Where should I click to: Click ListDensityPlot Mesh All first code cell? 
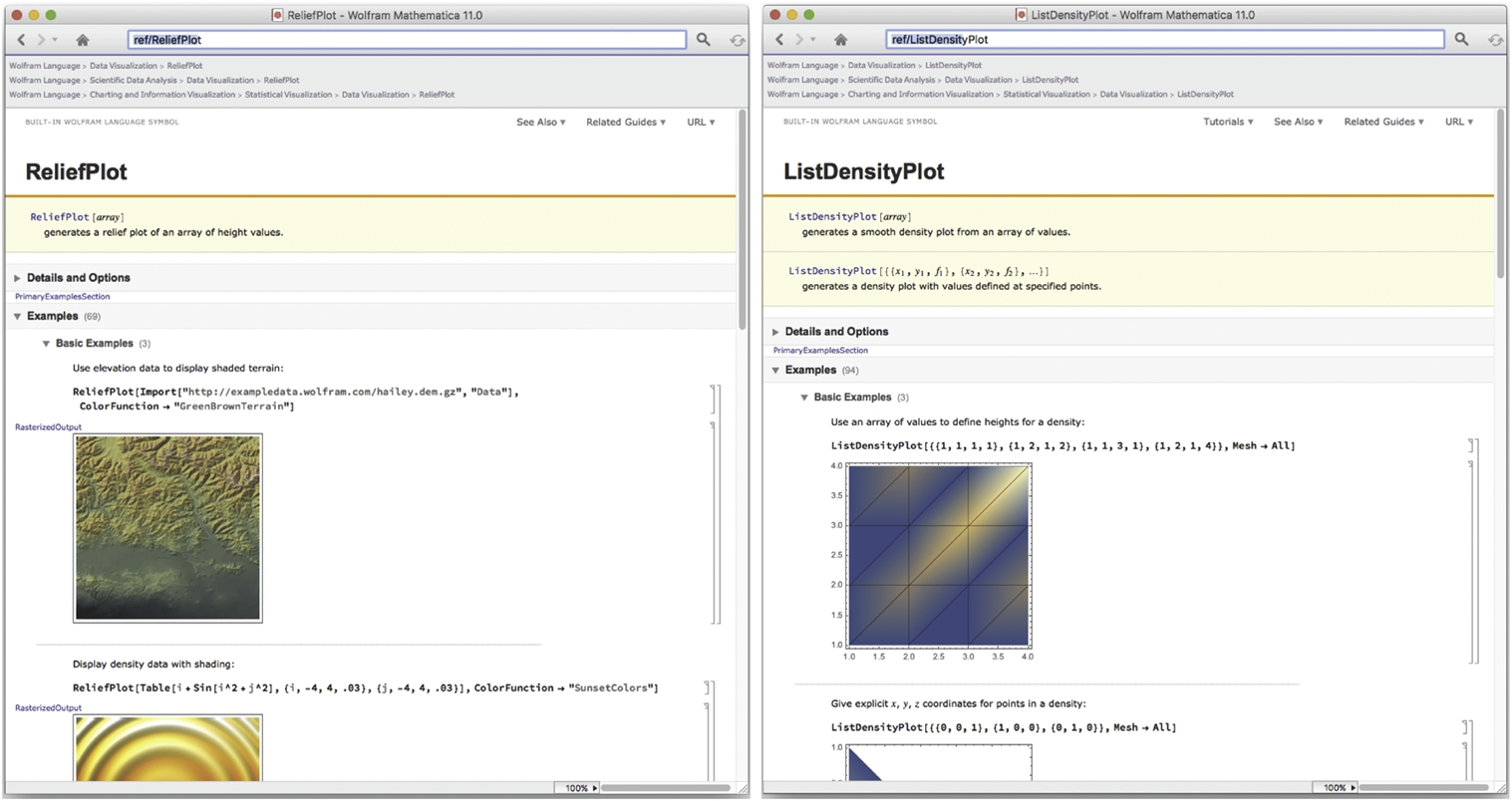pos(1062,446)
